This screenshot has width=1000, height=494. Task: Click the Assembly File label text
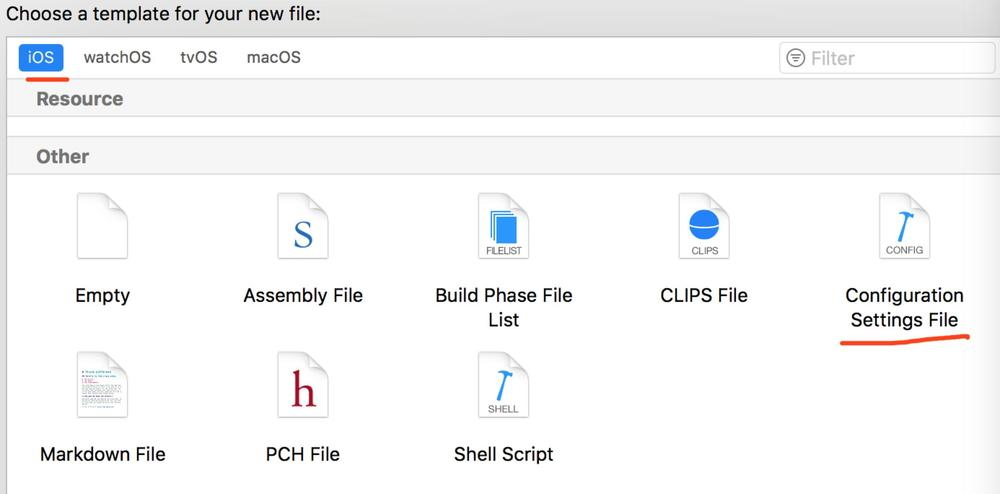point(303,296)
